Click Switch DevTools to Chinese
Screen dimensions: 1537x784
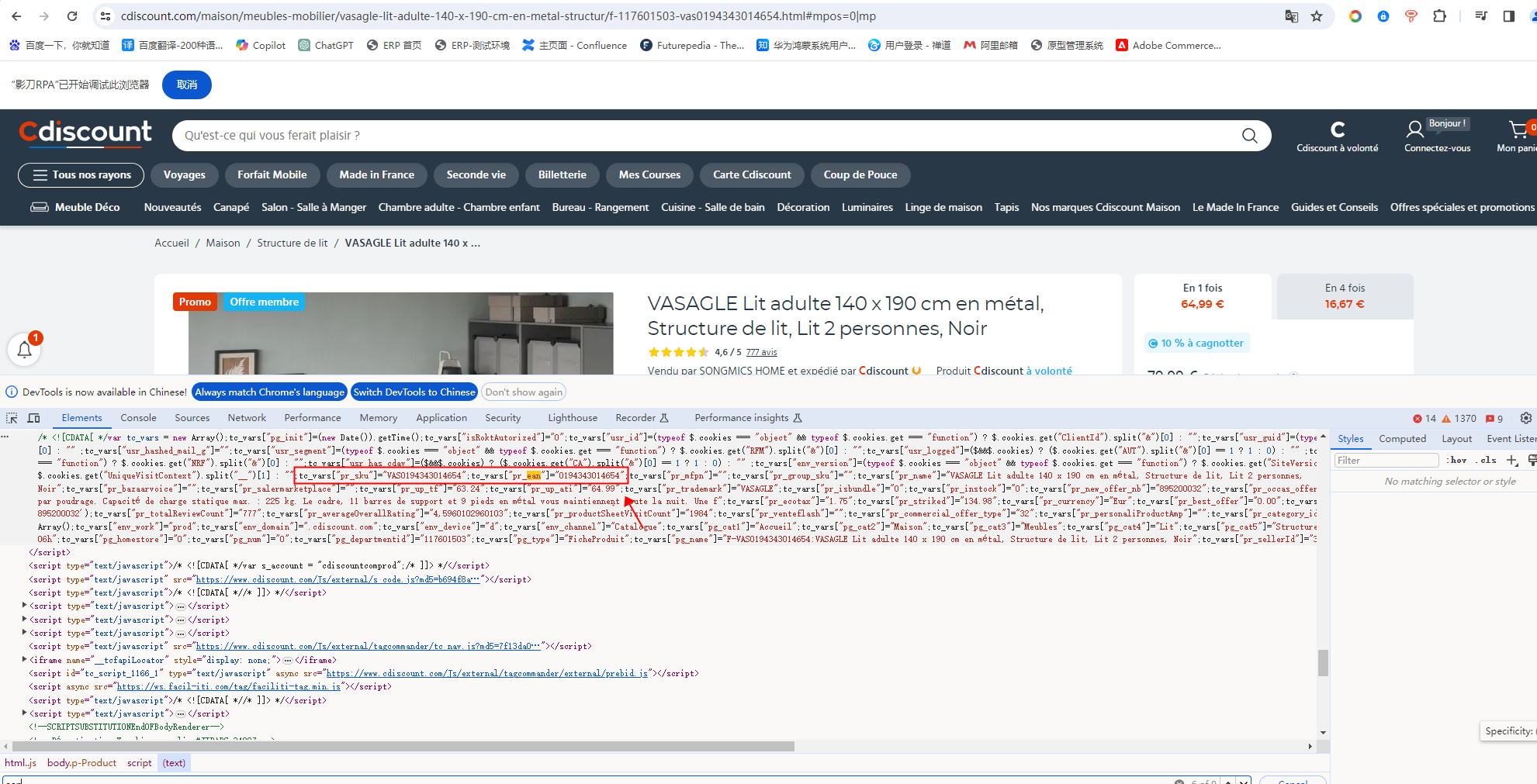pos(414,392)
